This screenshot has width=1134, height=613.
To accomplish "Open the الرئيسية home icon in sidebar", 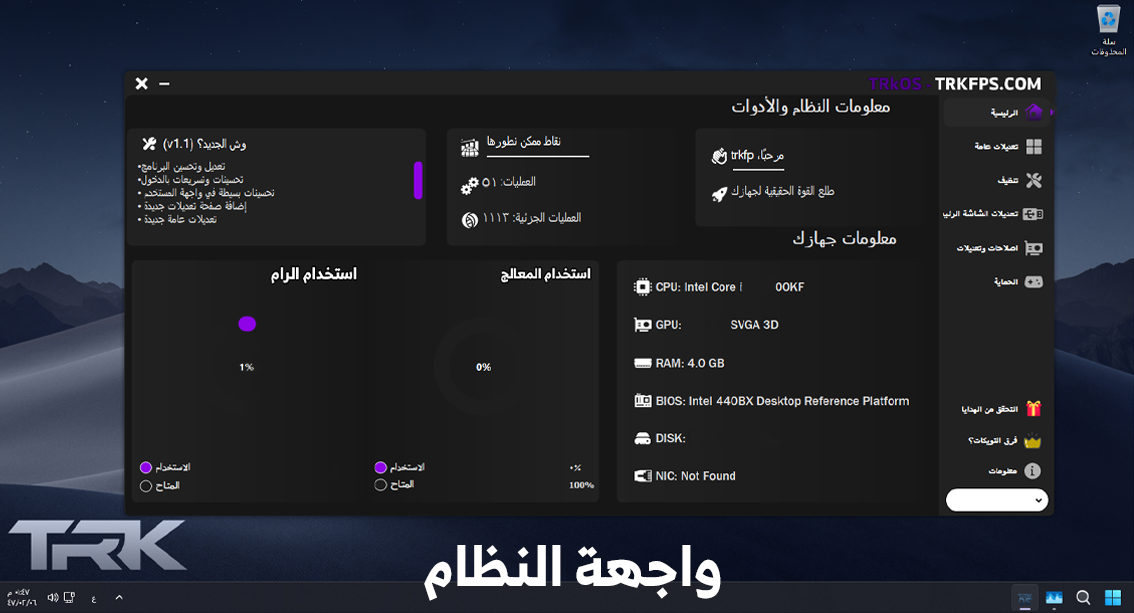I will click(1033, 112).
